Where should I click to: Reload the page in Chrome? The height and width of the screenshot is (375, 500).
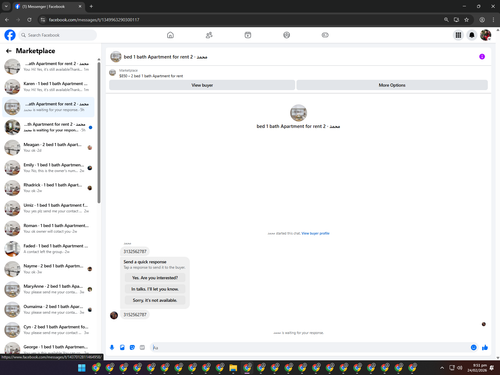point(29,20)
